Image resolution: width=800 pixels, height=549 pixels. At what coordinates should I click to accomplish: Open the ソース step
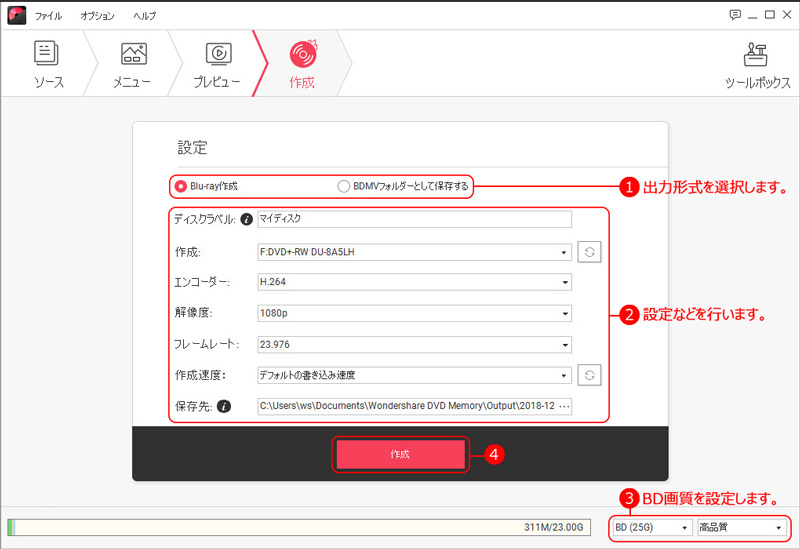(49, 65)
